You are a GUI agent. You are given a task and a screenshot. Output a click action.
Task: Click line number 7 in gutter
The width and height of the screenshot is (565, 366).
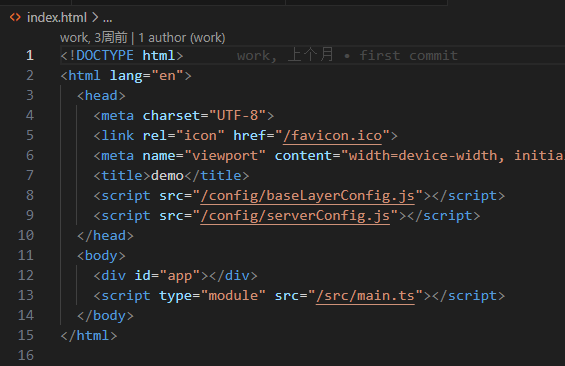pyautogui.click(x=30, y=175)
